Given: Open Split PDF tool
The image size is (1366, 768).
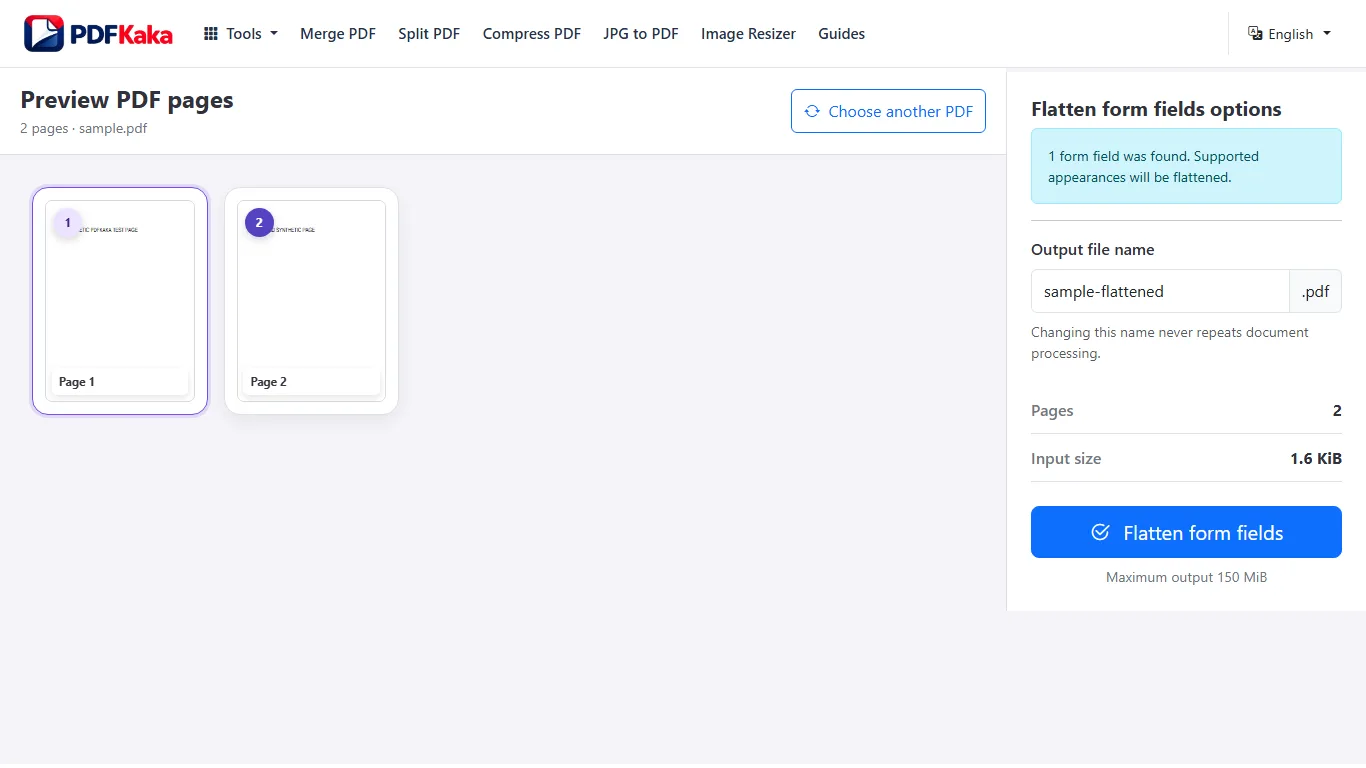Looking at the screenshot, I should click(429, 34).
